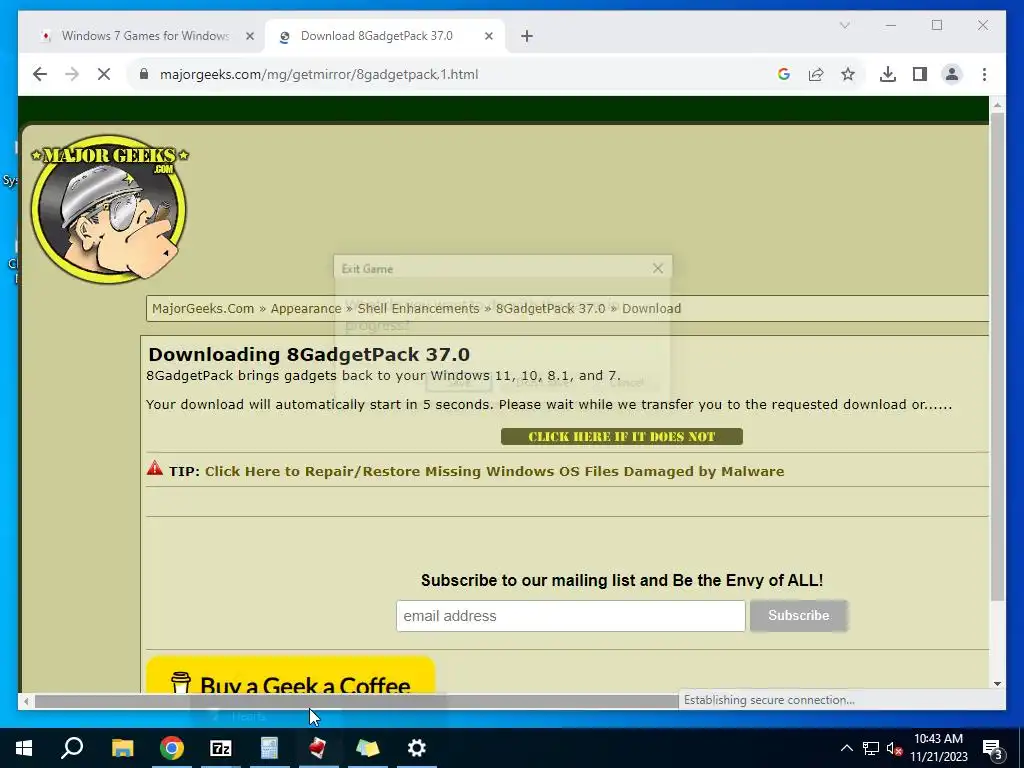Open 7-Zip from taskbar
The width and height of the screenshot is (1024, 768).
pyautogui.click(x=221, y=748)
